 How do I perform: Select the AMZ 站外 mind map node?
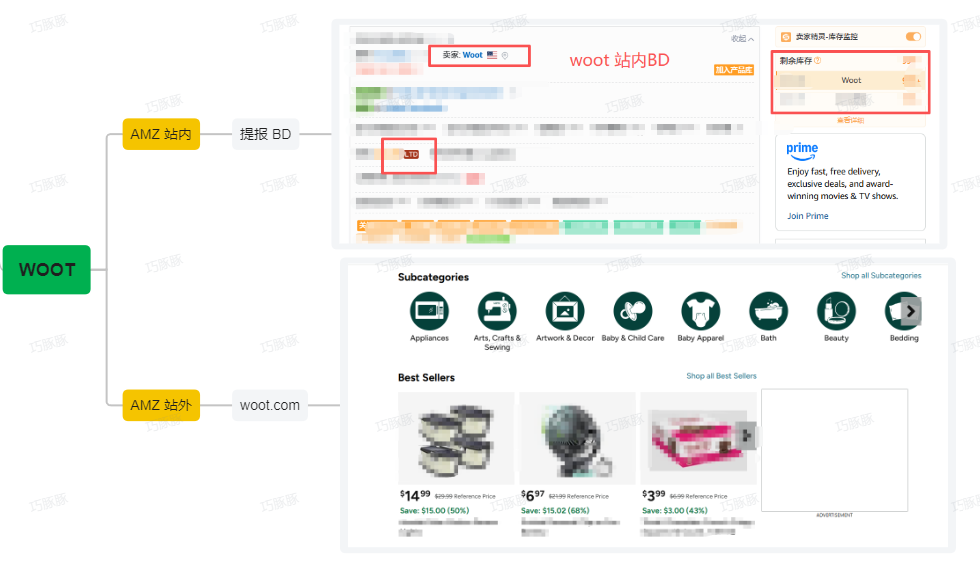coord(161,405)
